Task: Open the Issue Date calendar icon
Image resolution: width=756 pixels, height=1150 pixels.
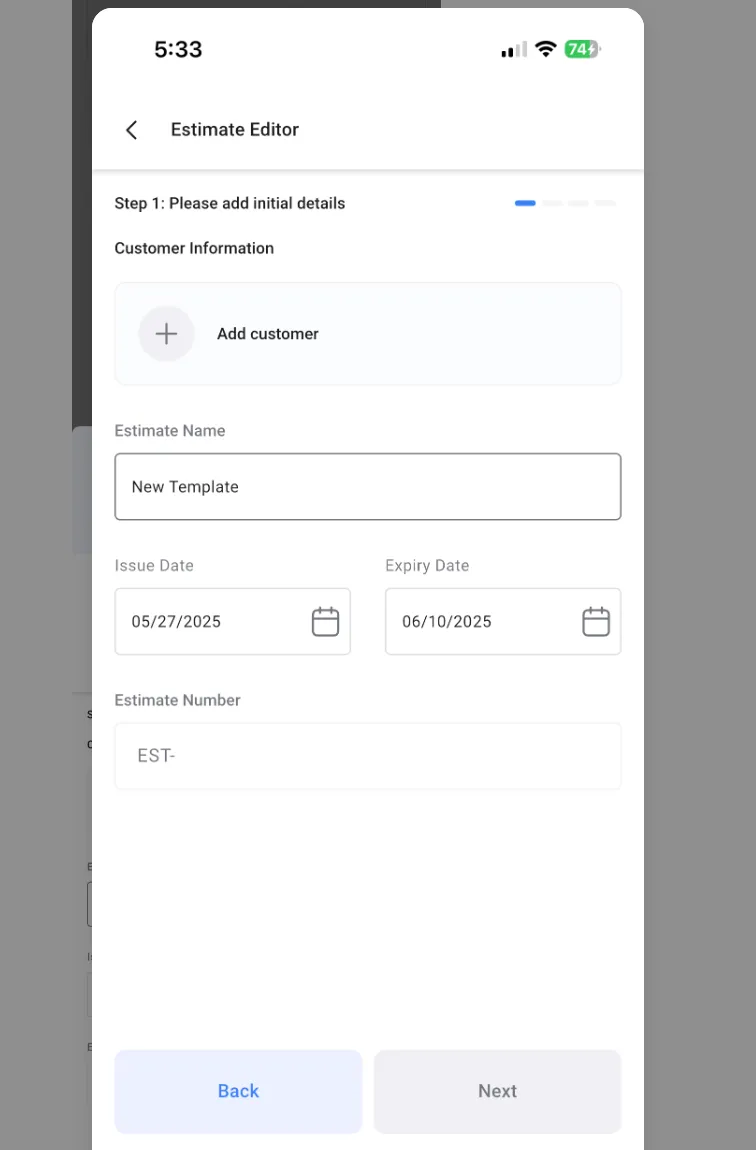Action: click(326, 622)
